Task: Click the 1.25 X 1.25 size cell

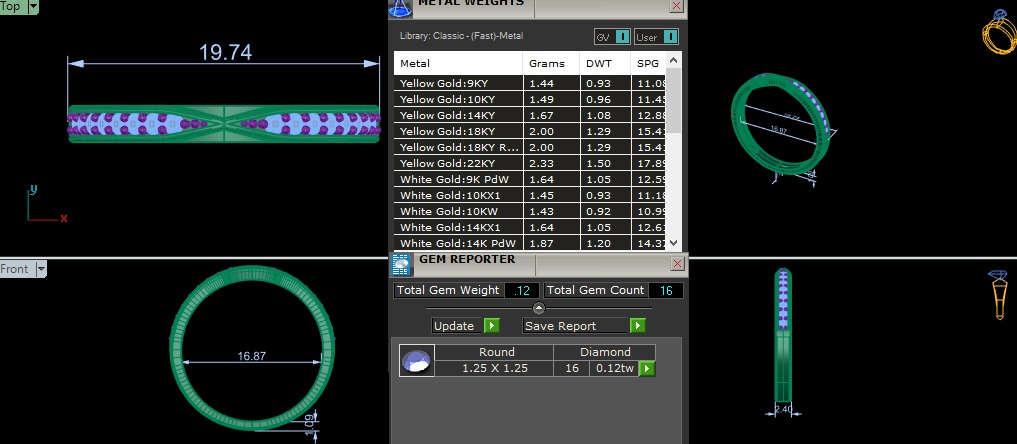Action: [x=495, y=368]
